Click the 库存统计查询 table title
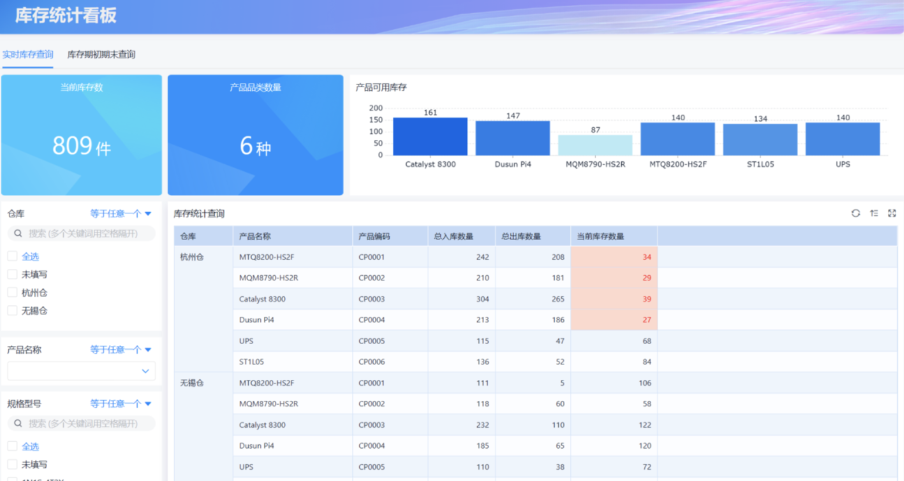This screenshot has height=481, width=904. (199, 213)
